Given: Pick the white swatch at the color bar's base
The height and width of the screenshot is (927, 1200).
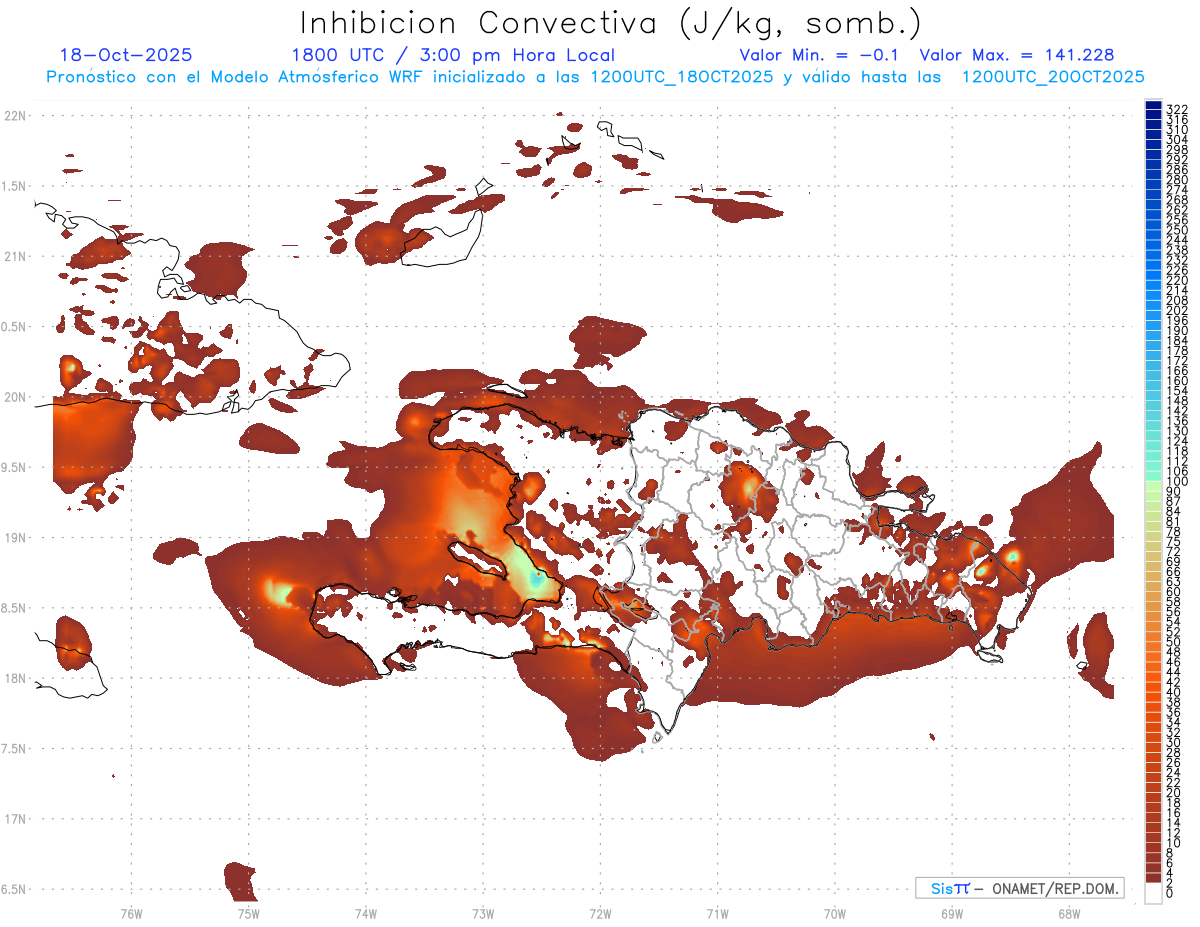Looking at the screenshot, I should coord(1154,893).
